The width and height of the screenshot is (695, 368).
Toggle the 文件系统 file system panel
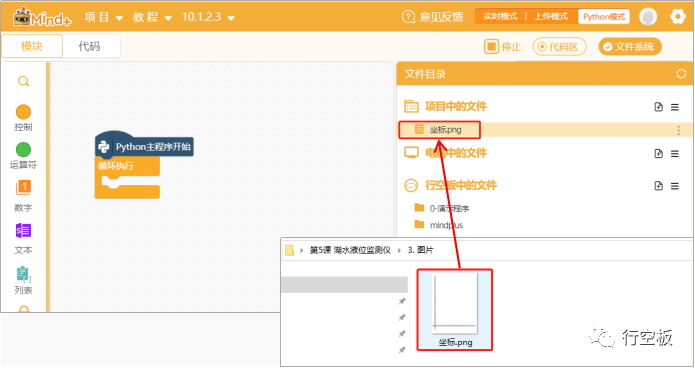pyautogui.click(x=630, y=47)
